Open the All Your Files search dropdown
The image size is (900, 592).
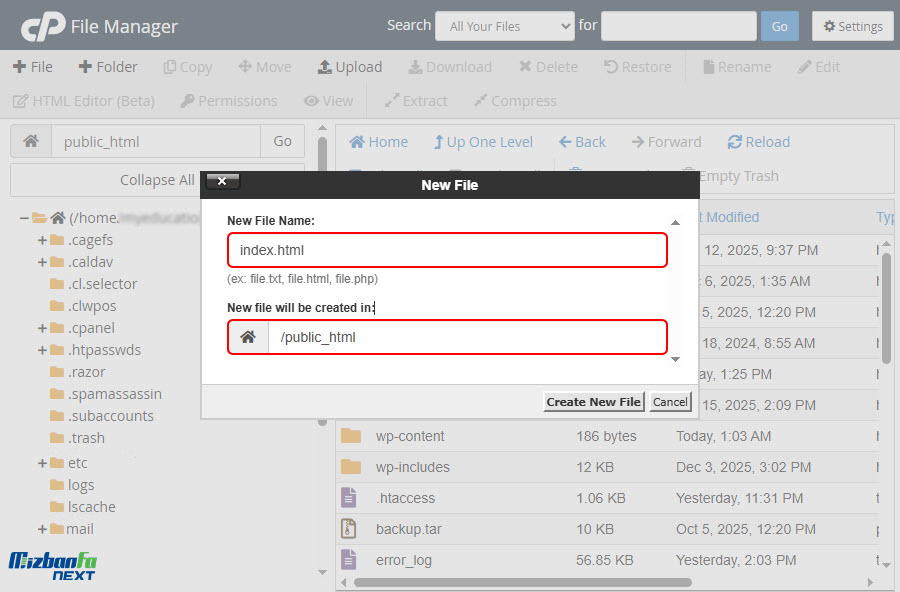click(x=504, y=26)
